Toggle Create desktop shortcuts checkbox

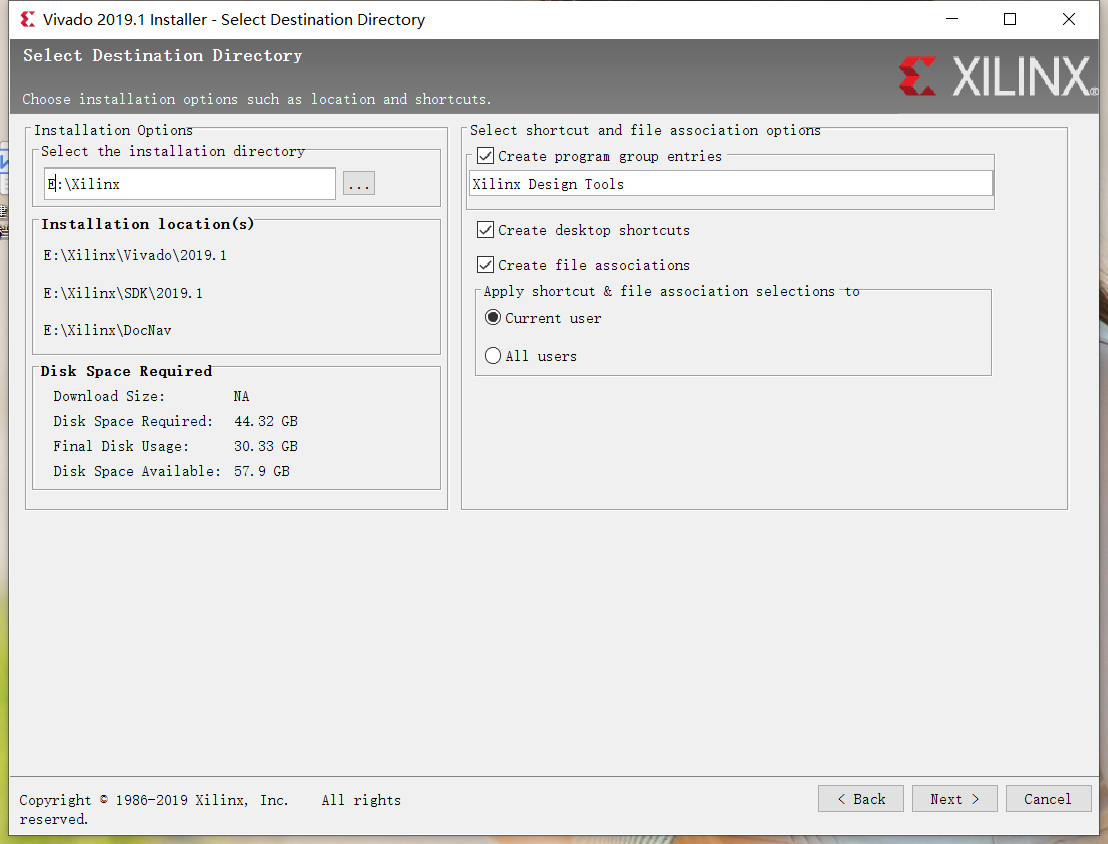(x=485, y=230)
